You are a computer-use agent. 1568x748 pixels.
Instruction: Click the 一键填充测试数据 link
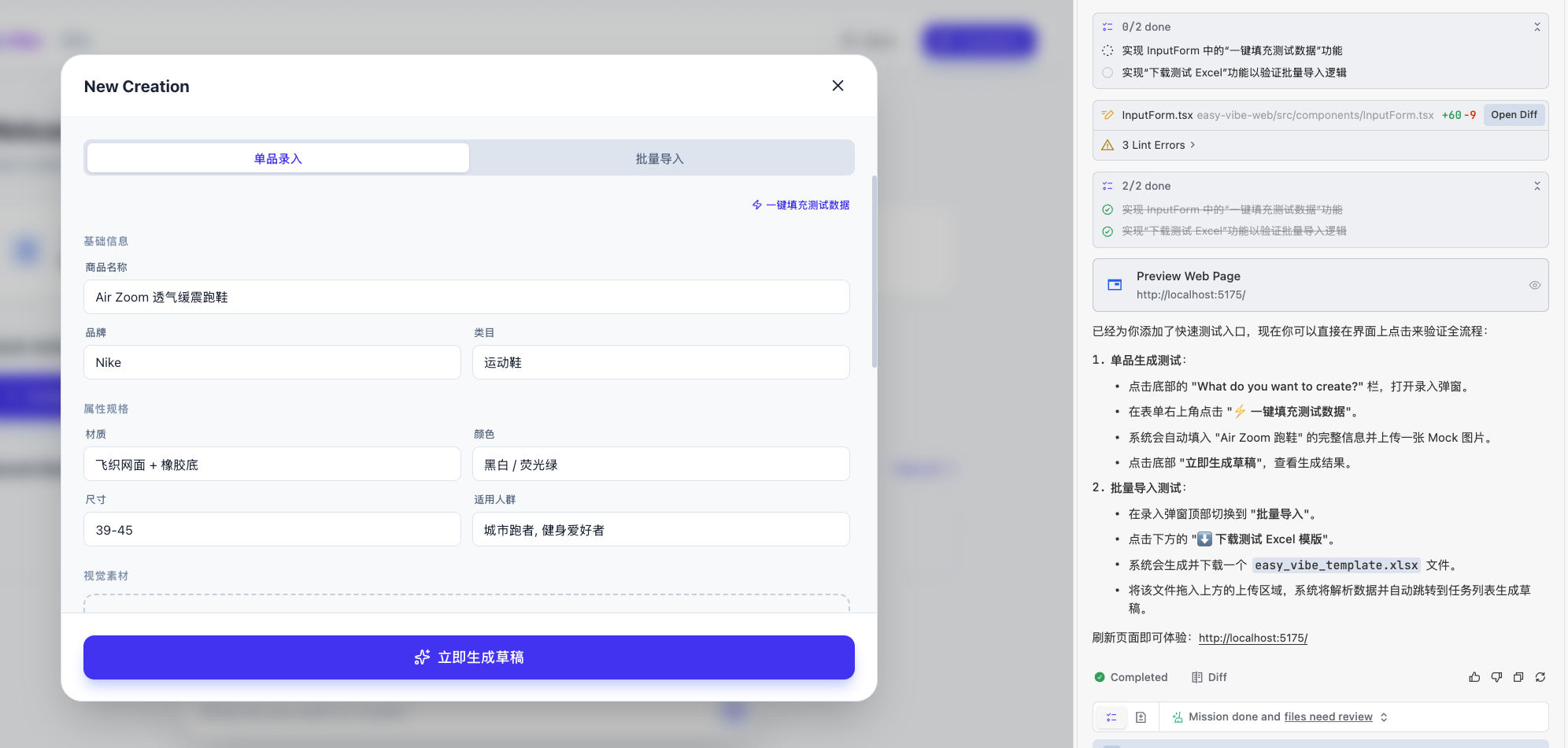coord(801,205)
